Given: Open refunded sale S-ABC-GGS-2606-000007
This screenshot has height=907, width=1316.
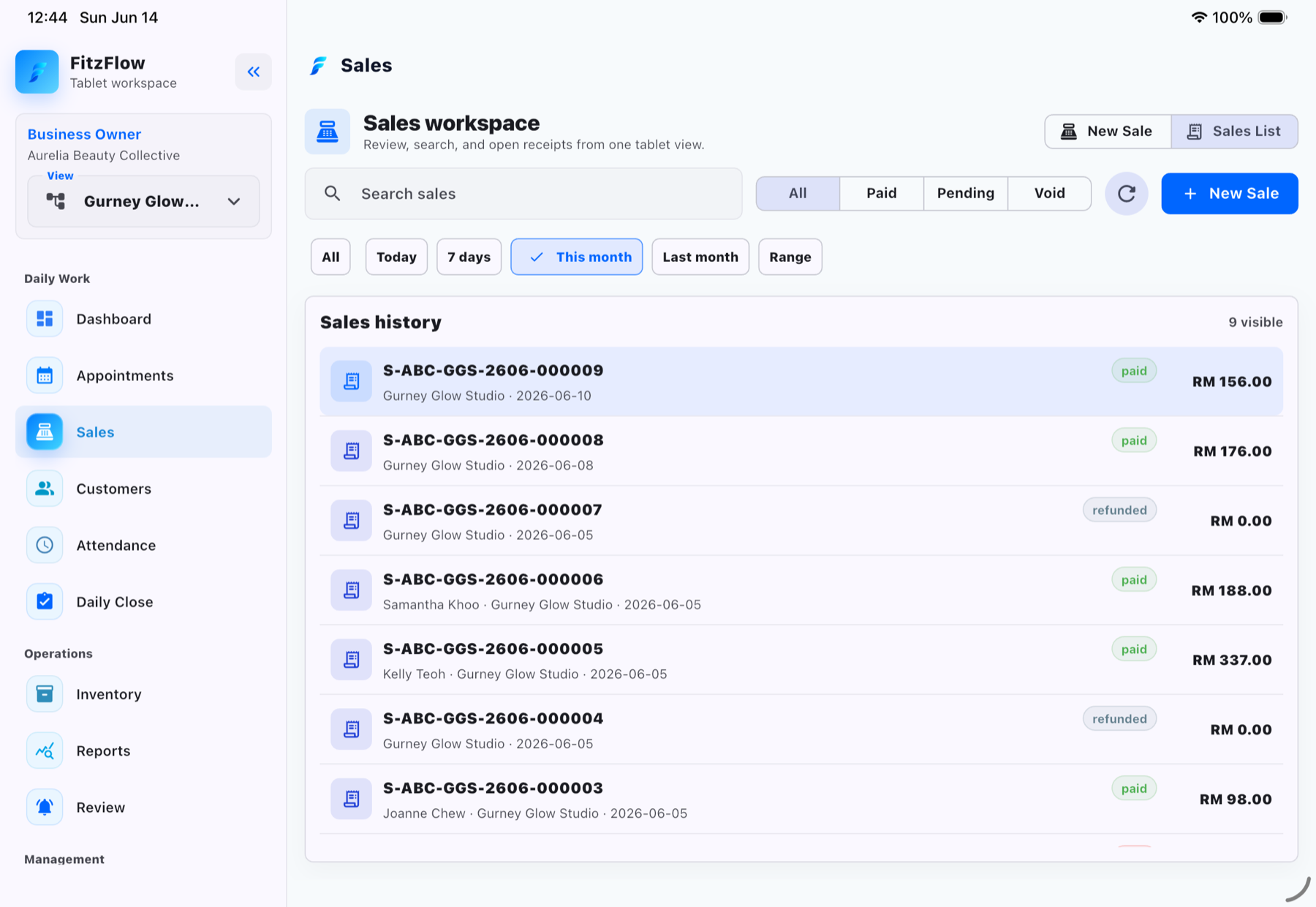Looking at the screenshot, I should tap(801, 521).
